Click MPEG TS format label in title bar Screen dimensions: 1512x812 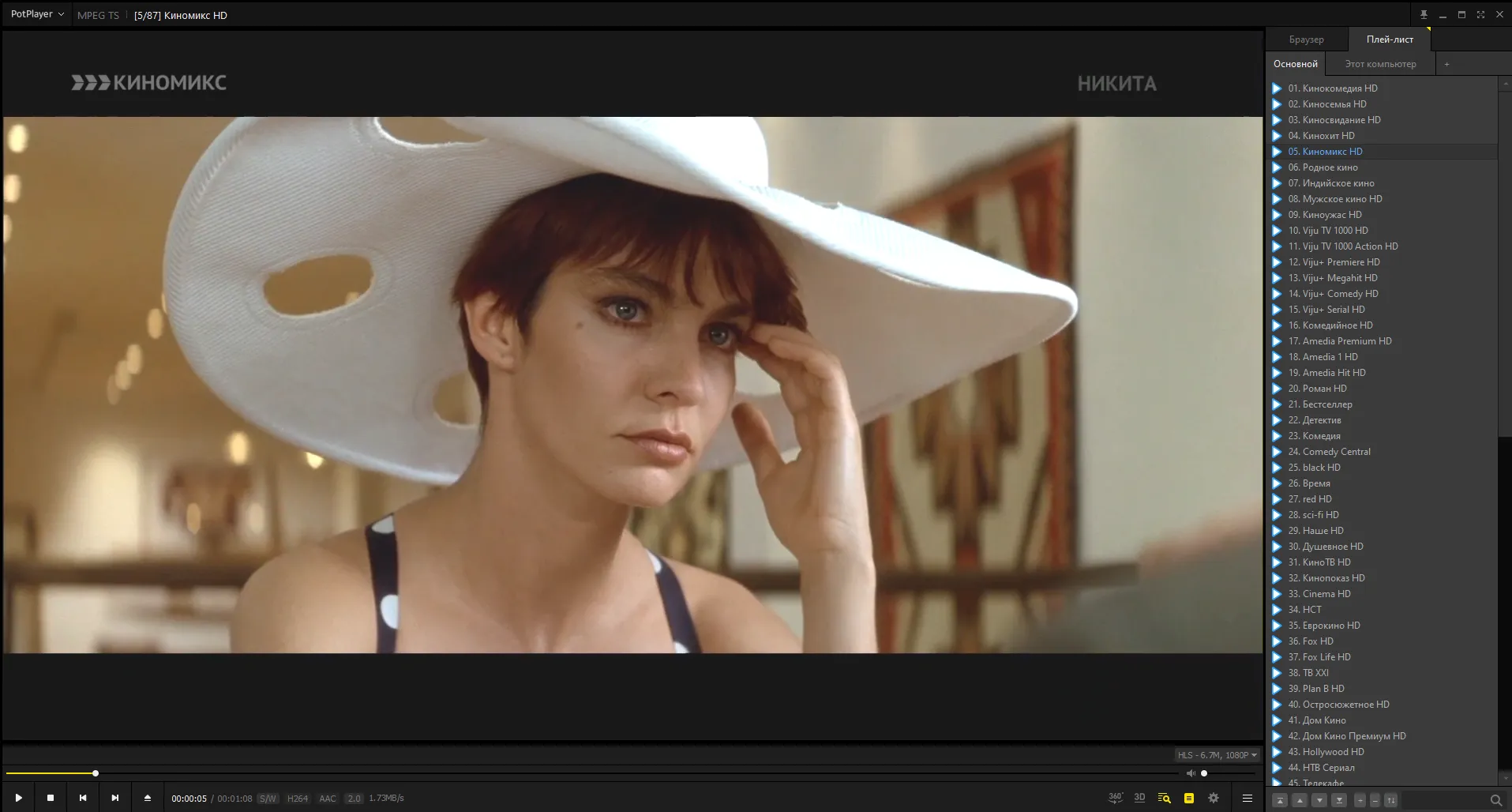coord(98,15)
